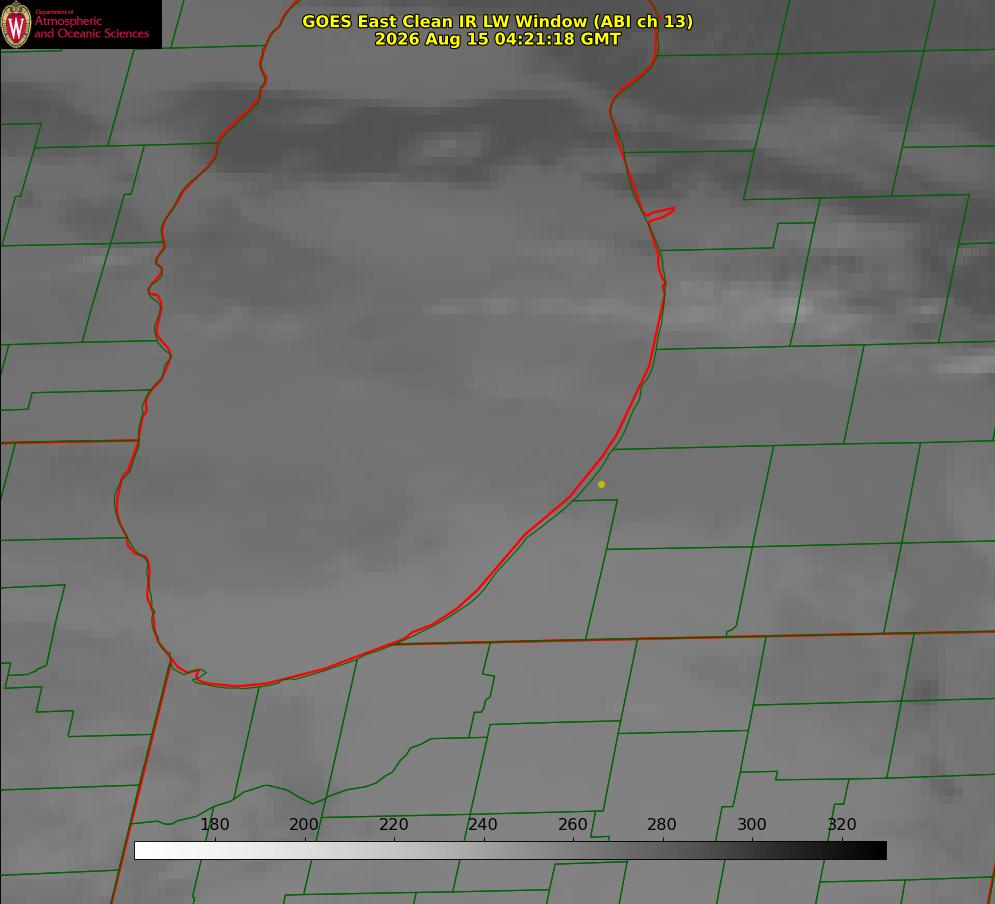Click the 280 label on the colorbar
Screen dimensions: 995x904
662,824
